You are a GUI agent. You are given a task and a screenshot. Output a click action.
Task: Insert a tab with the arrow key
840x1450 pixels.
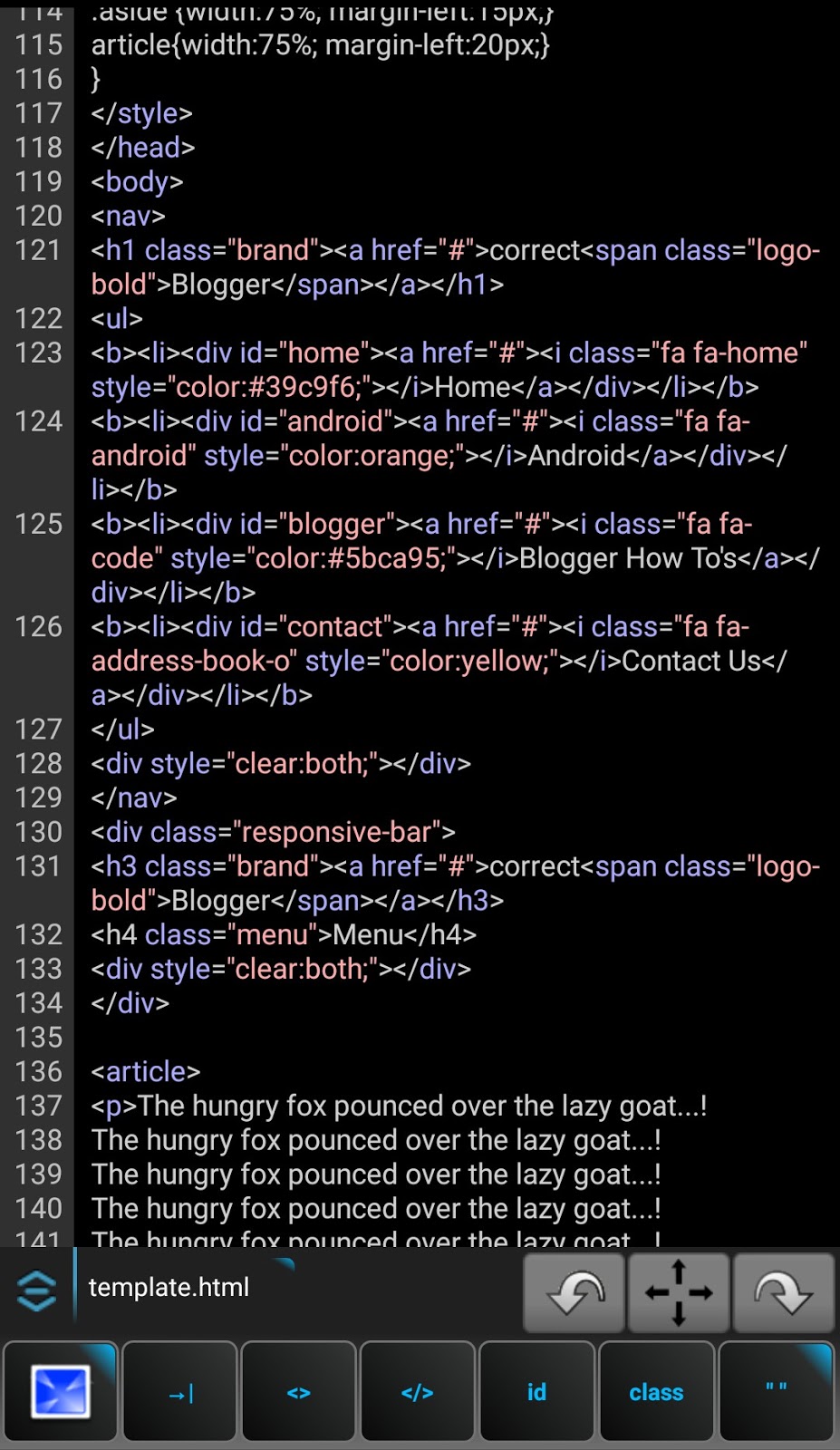click(x=180, y=1391)
